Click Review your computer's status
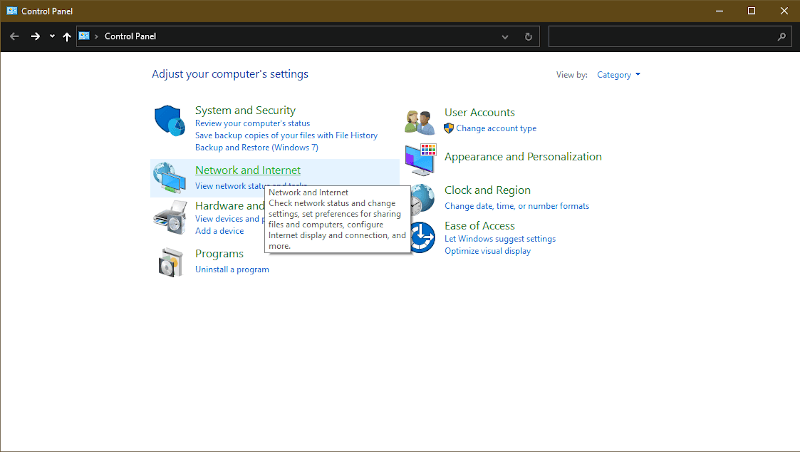The image size is (800, 452). coord(253,123)
